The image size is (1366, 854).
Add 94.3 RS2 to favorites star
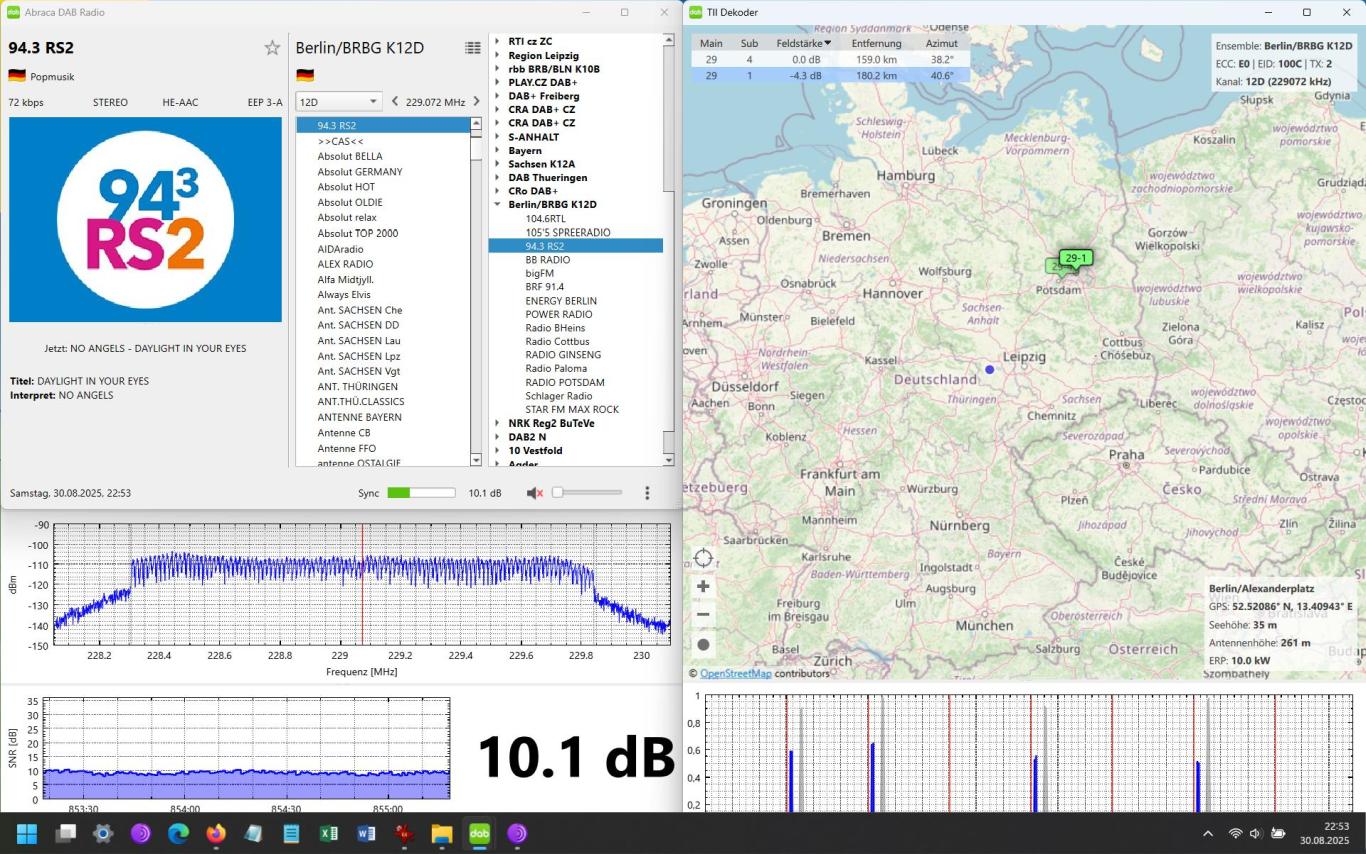[x=272, y=48]
